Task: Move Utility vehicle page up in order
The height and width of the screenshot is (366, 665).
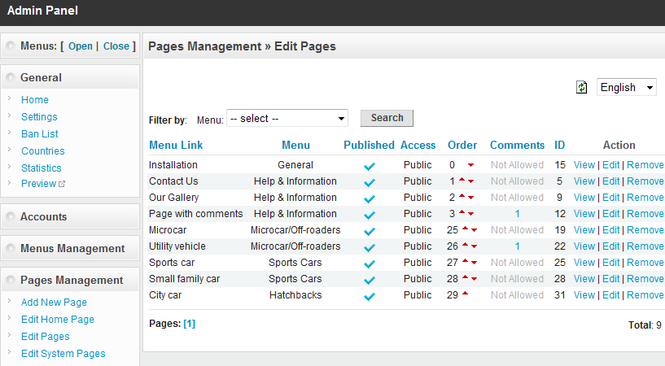Action: [x=465, y=245]
